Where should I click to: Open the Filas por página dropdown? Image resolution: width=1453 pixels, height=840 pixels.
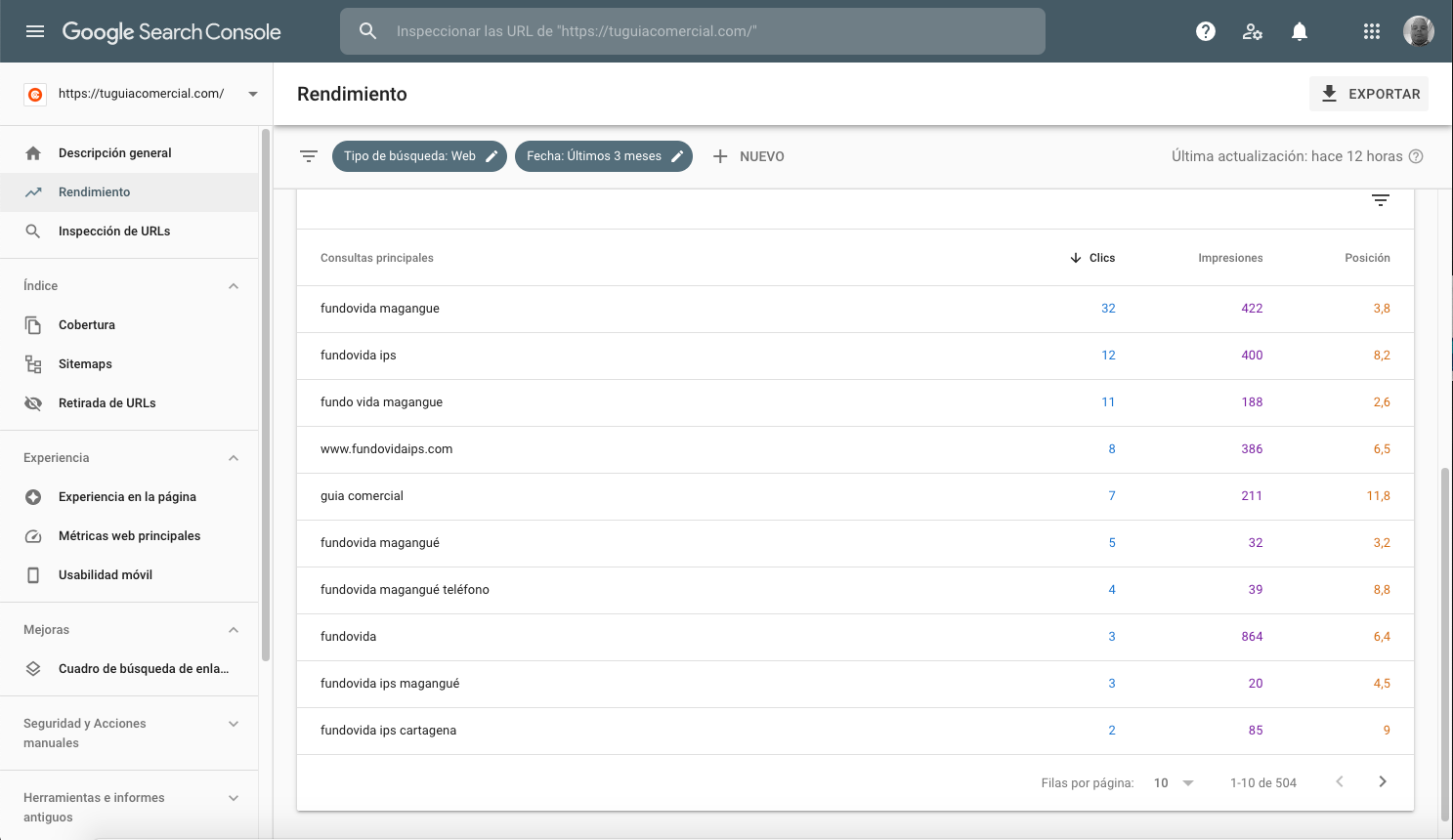(x=1174, y=783)
